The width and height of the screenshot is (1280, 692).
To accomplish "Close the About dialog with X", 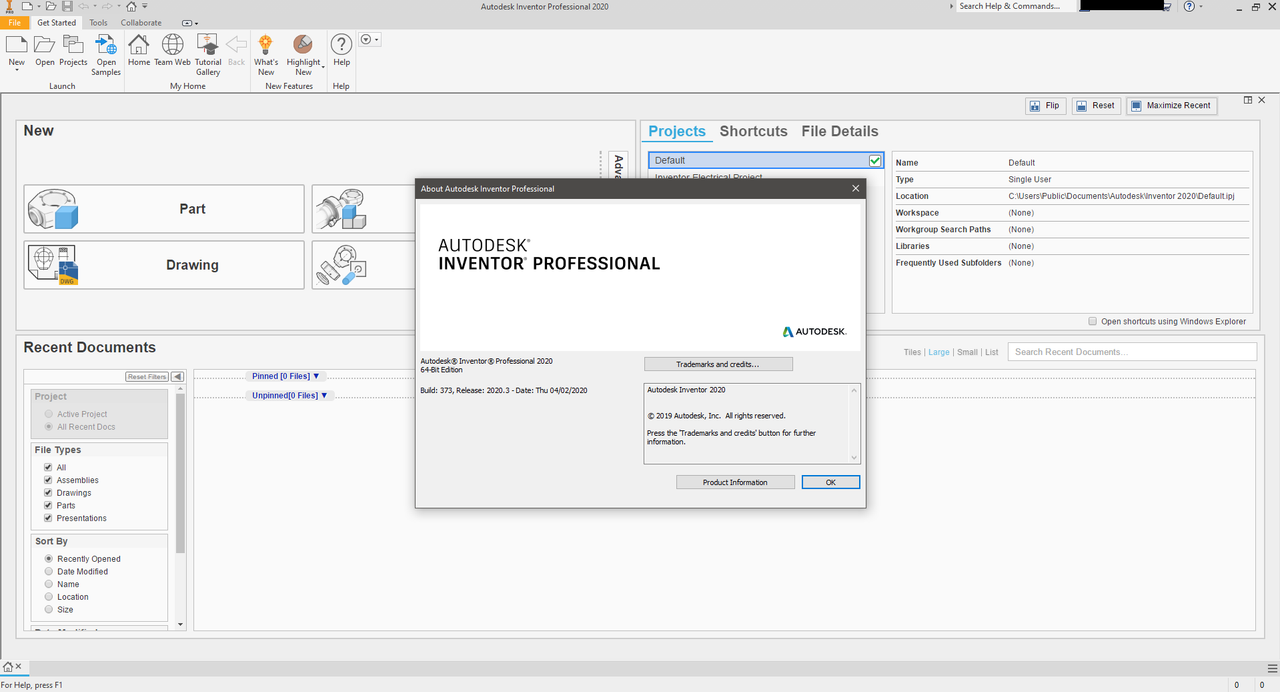I will (x=855, y=188).
